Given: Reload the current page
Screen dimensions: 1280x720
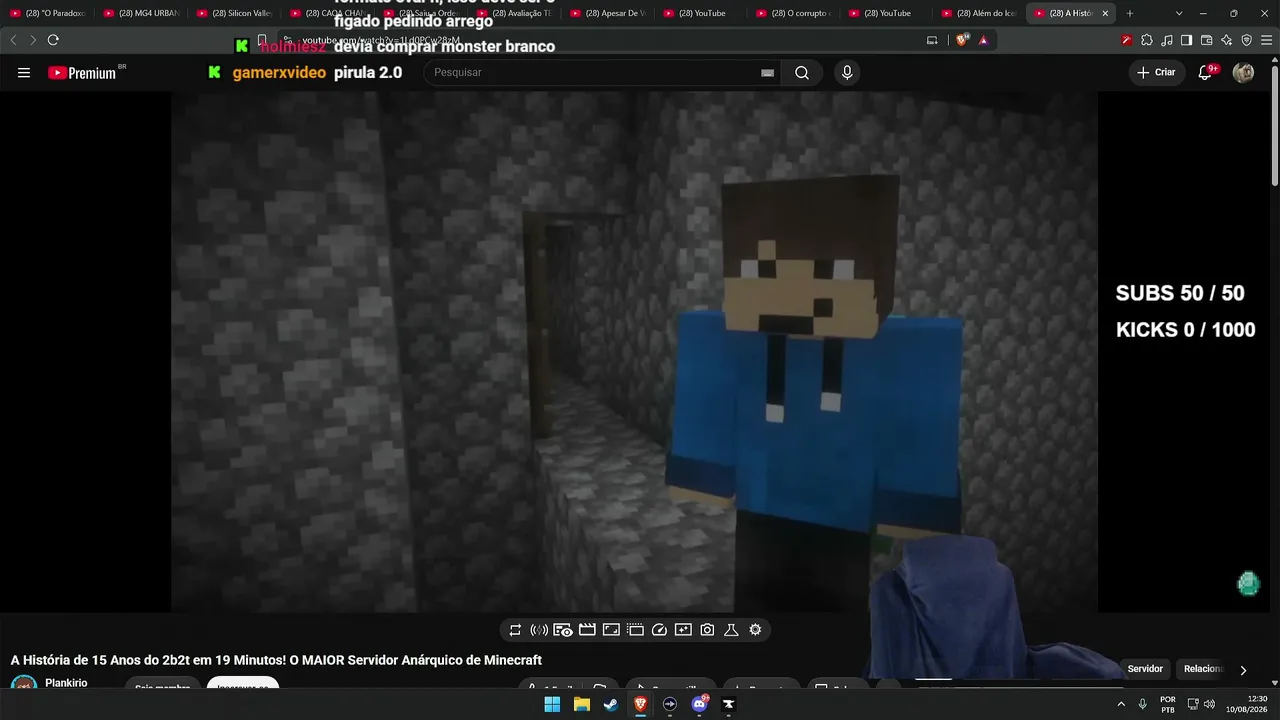Looking at the screenshot, I should 53,40.
